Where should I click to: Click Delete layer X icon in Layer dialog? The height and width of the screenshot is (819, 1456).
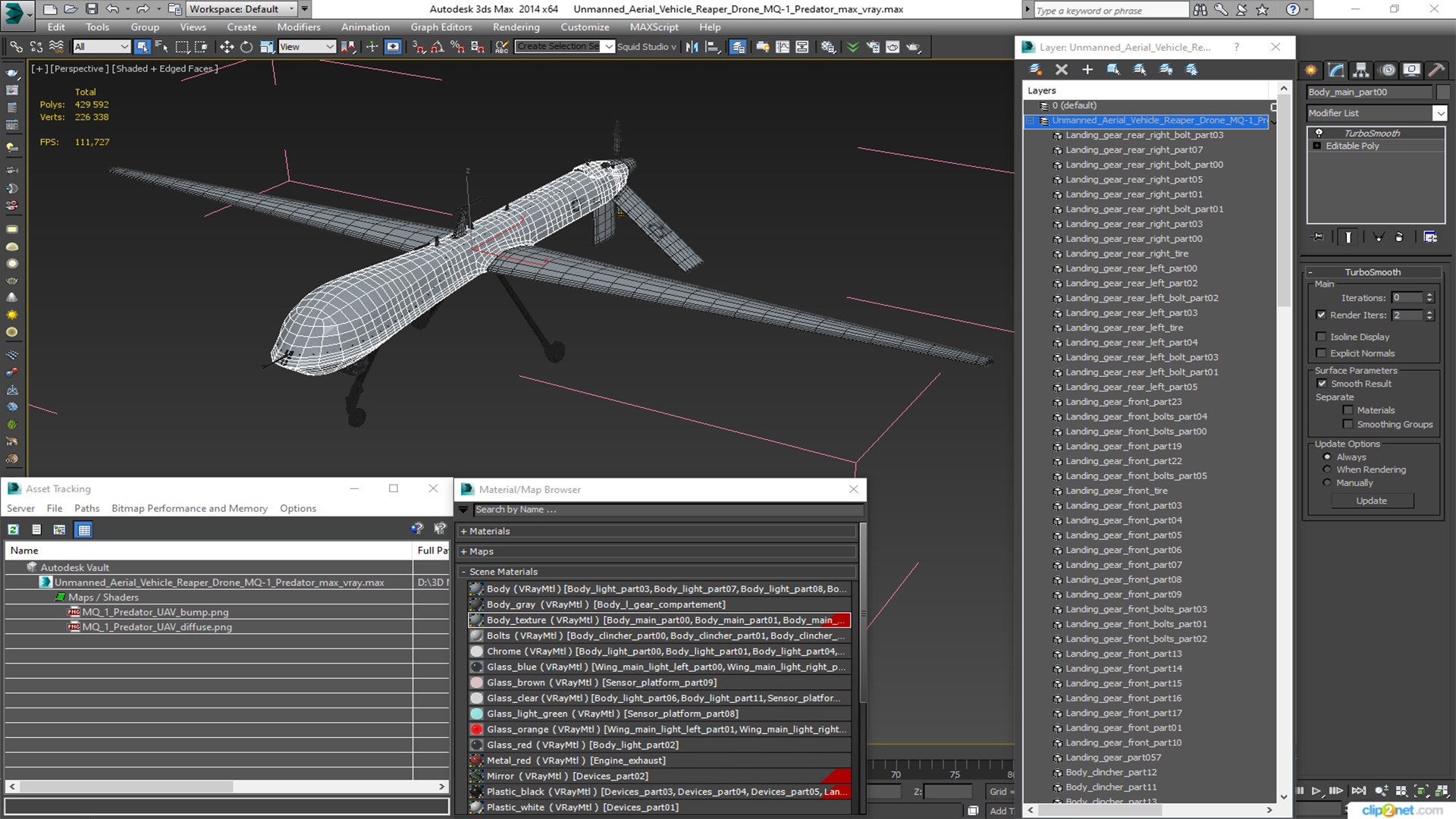(1062, 70)
